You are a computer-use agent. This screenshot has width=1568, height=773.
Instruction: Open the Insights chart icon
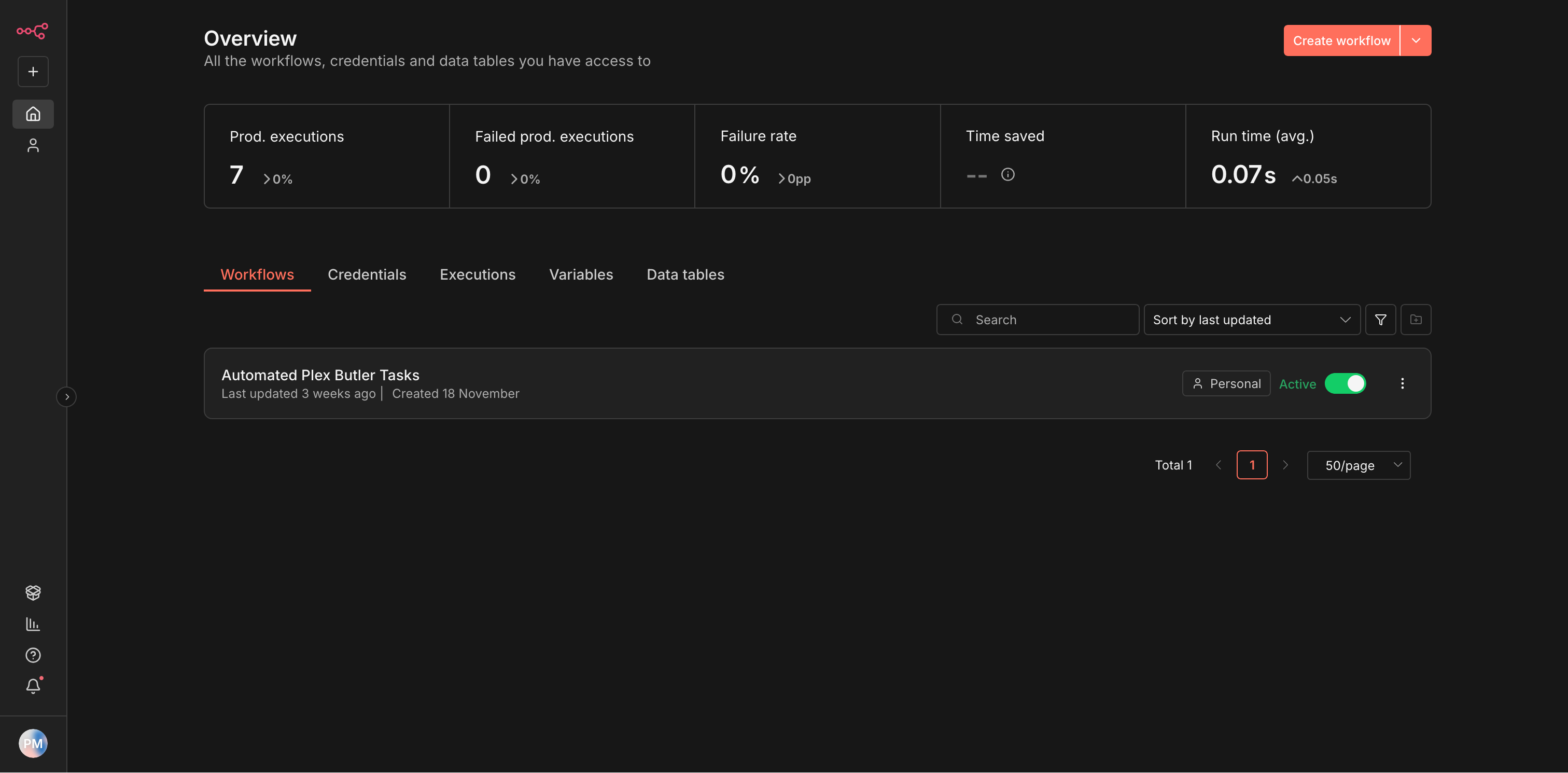pyautogui.click(x=33, y=624)
